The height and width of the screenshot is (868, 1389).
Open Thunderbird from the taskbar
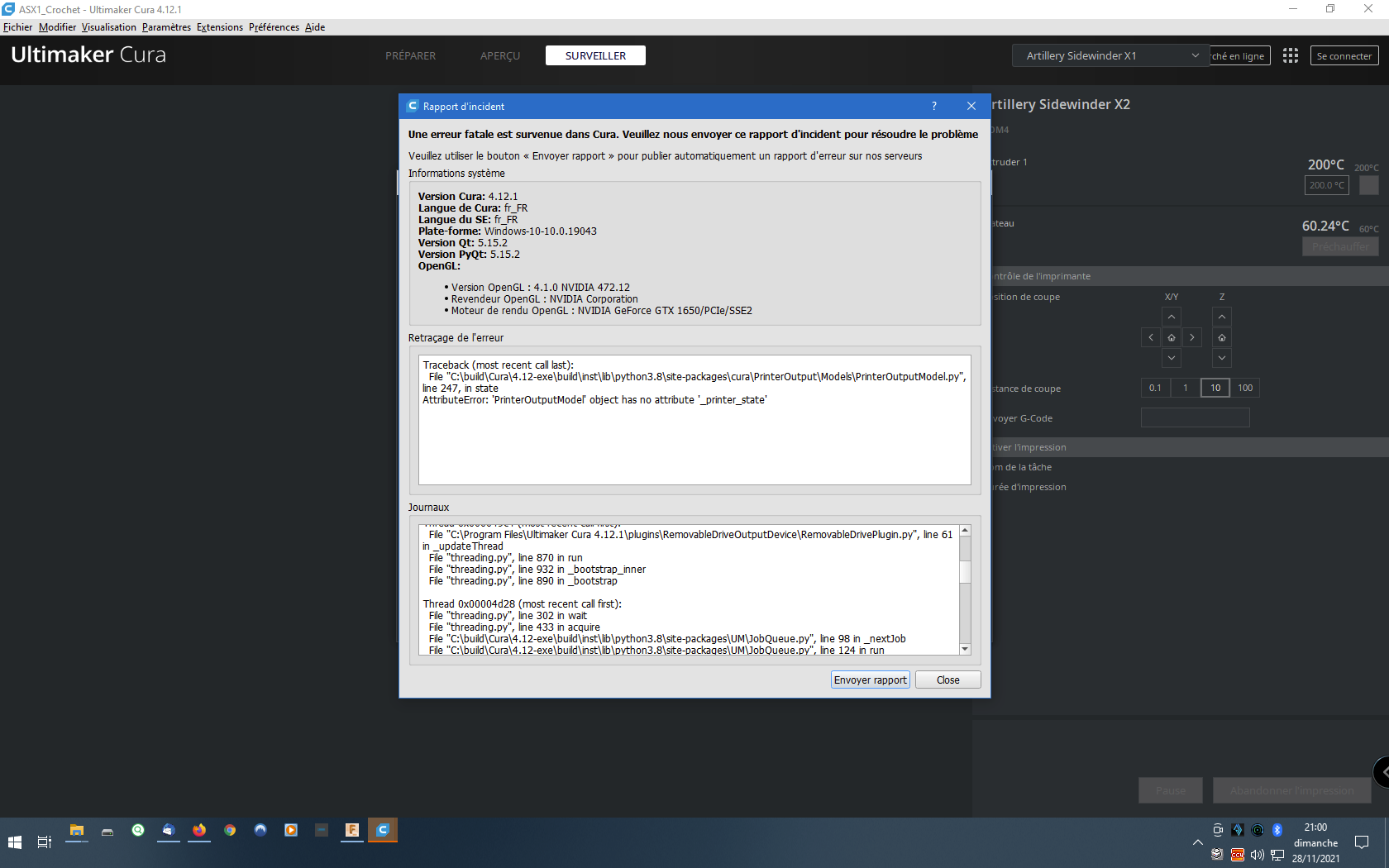[168, 831]
